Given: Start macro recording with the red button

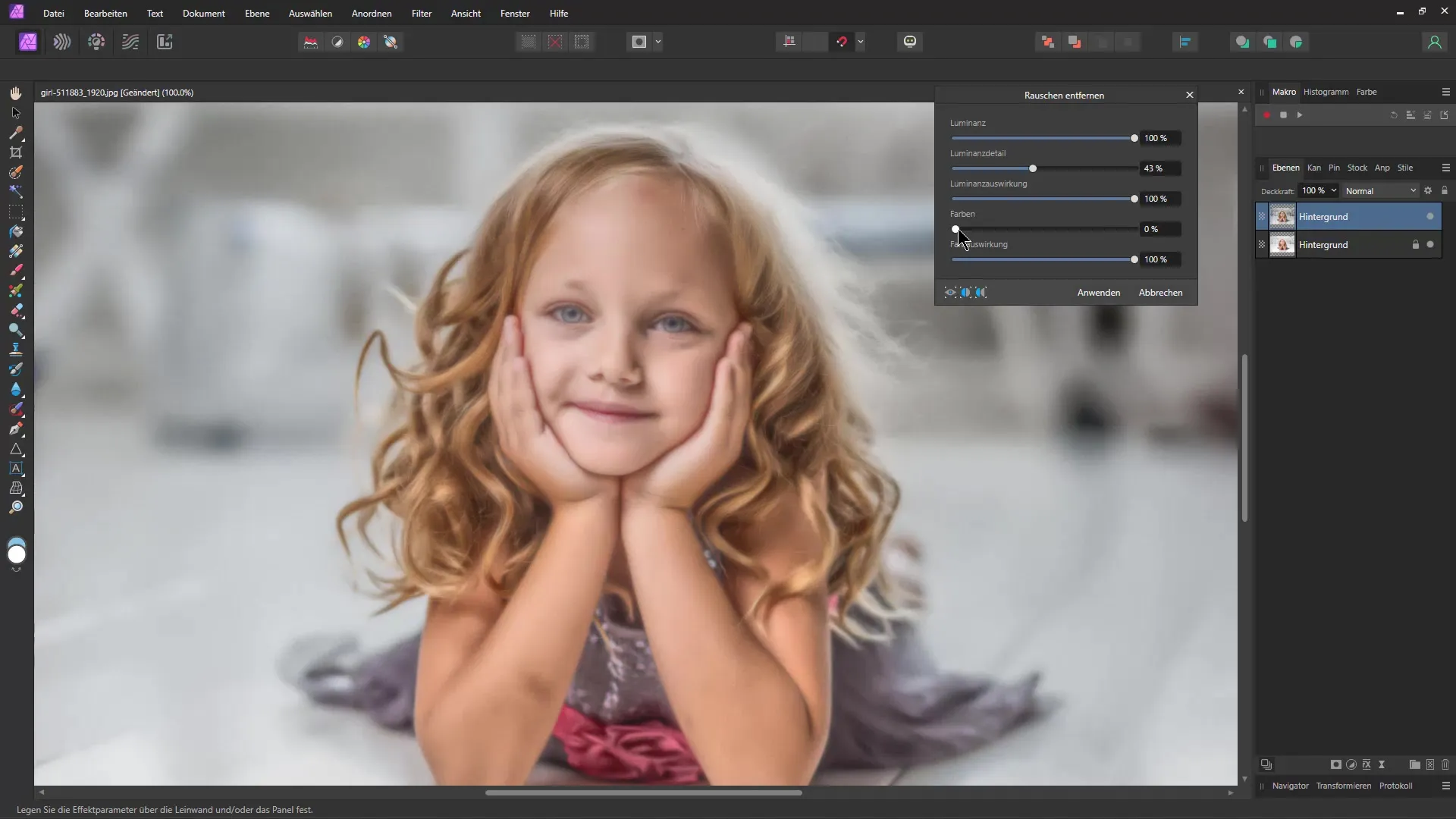Looking at the screenshot, I should click(x=1266, y=115).
